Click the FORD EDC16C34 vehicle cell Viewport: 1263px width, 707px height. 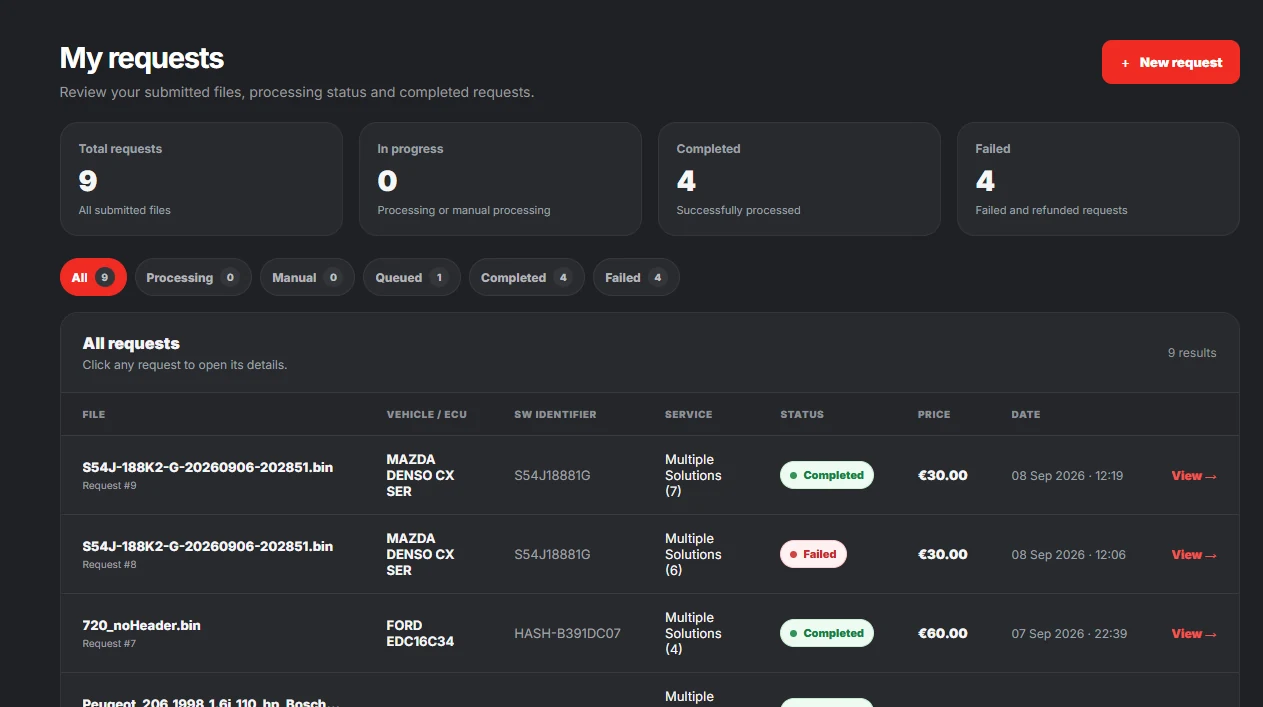tap(420, 633)
